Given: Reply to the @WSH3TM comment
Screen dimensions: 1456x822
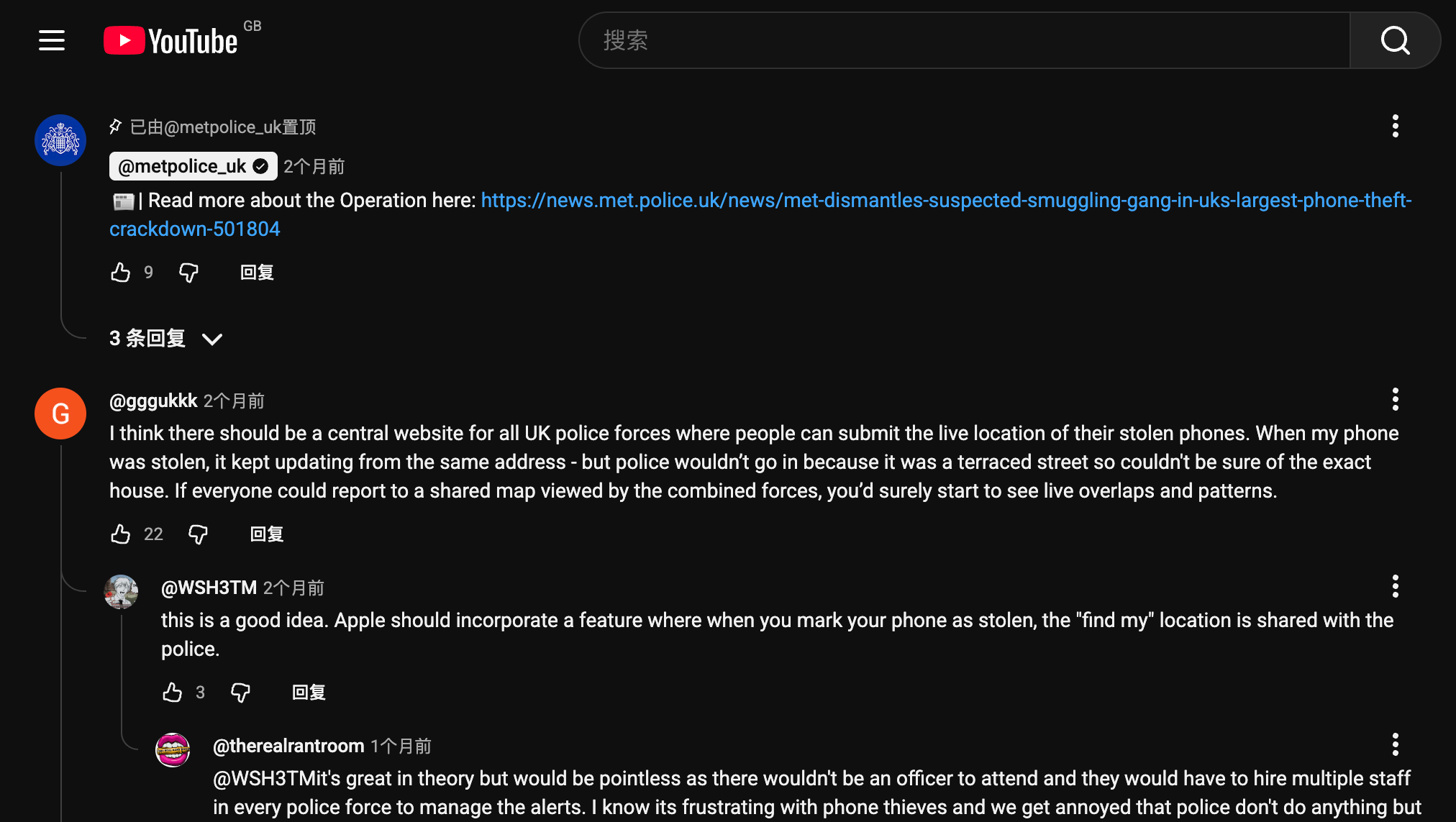Looking at the screenshot, I should tap(309, 693).
